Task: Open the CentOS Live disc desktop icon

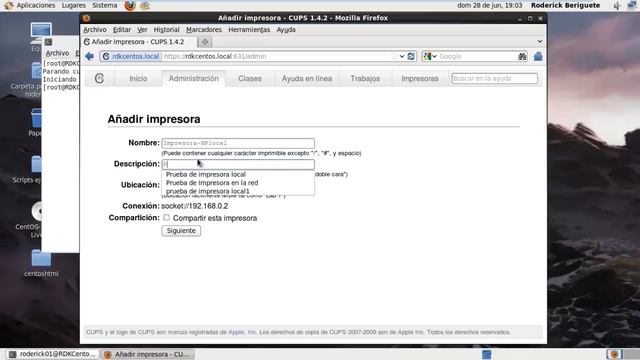Action: pos(37,220)
